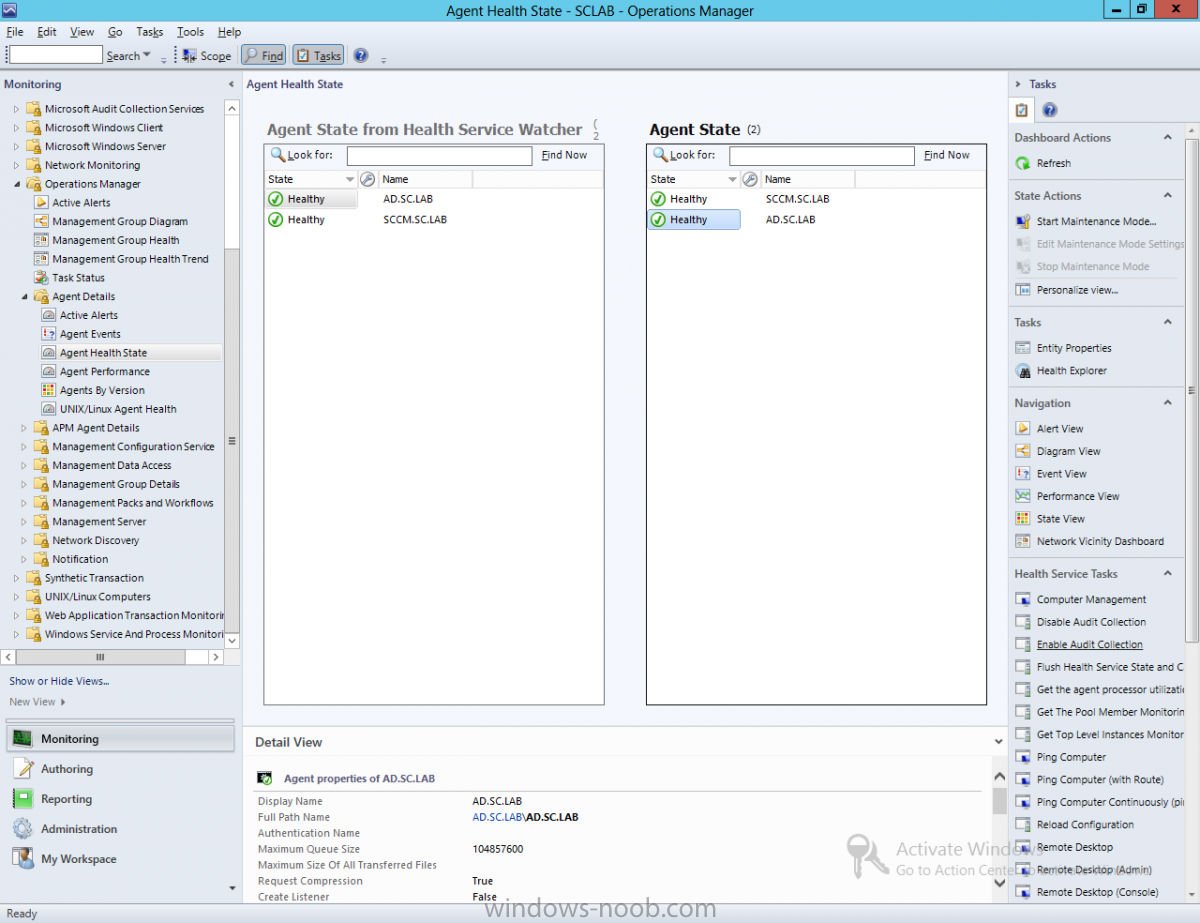
Task: Click the Ping Computer task icon
Action: tap(1022, 757)
